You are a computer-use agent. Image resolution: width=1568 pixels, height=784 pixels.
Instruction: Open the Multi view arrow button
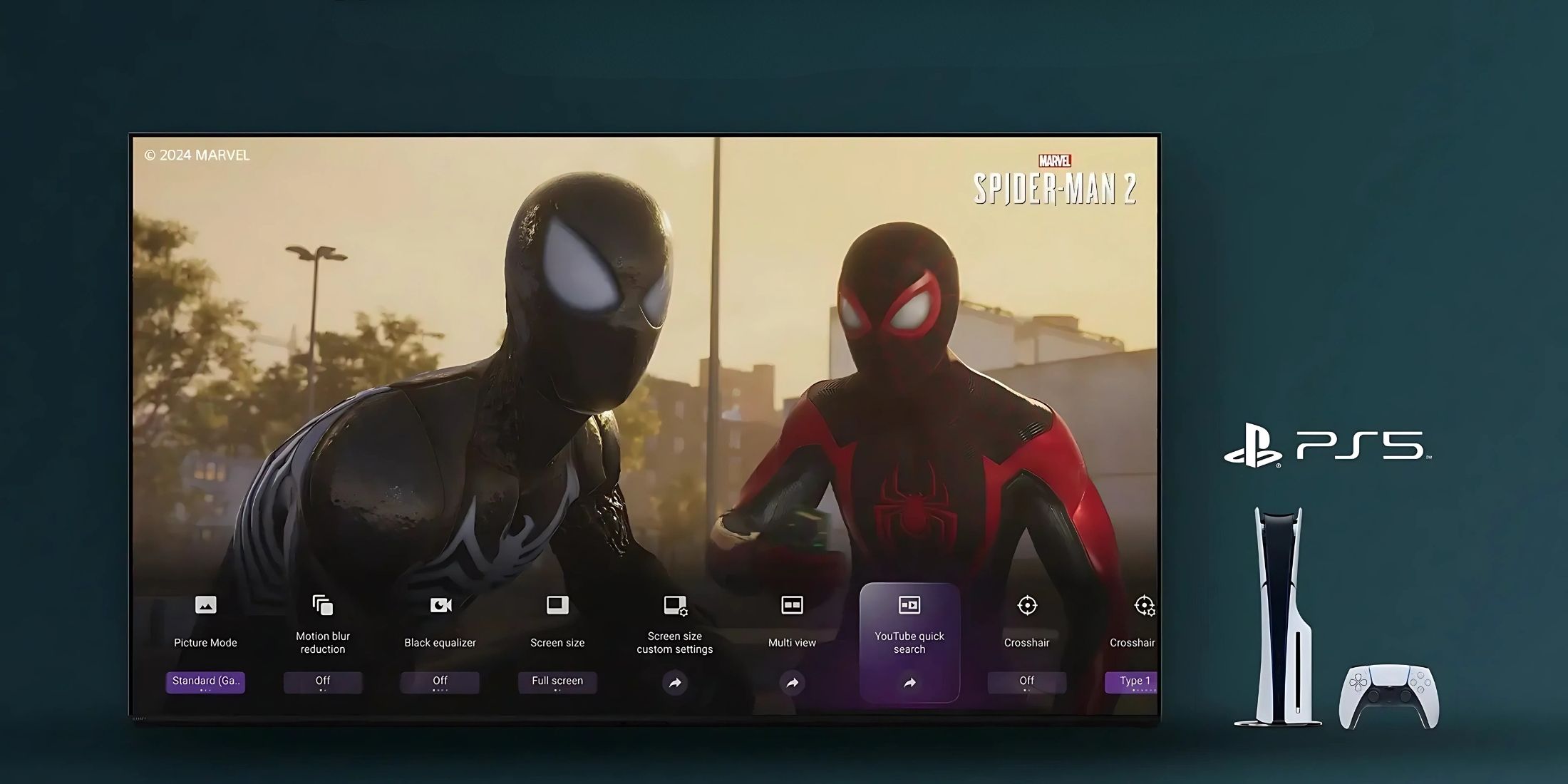(792, 683)
